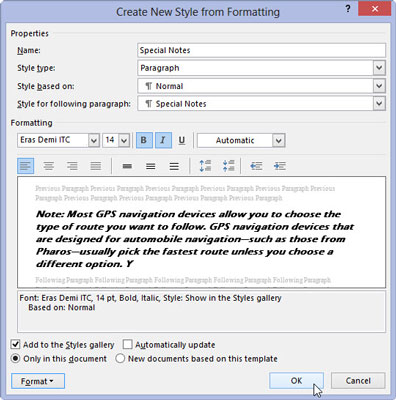Click the Cancel button
This screenshot has width=396, height=400.
(x=358, y=381)
